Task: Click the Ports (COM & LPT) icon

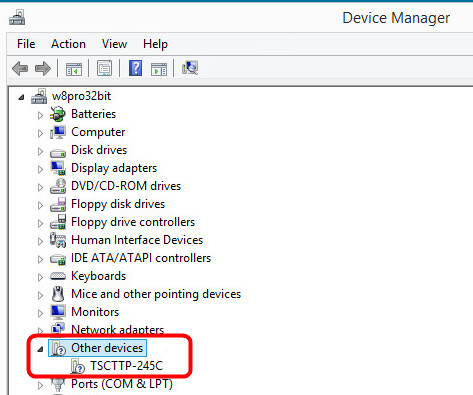Action: coord(58,384)
